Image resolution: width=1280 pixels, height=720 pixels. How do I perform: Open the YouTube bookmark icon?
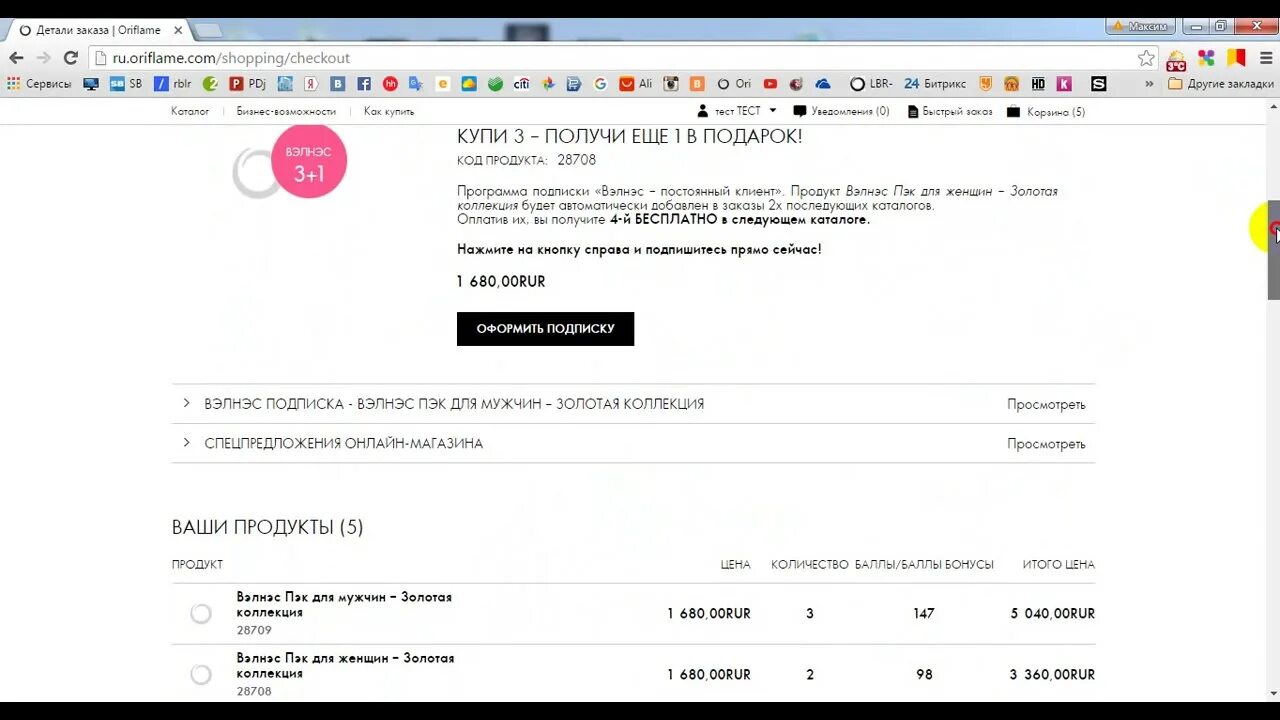coord(770,84)
